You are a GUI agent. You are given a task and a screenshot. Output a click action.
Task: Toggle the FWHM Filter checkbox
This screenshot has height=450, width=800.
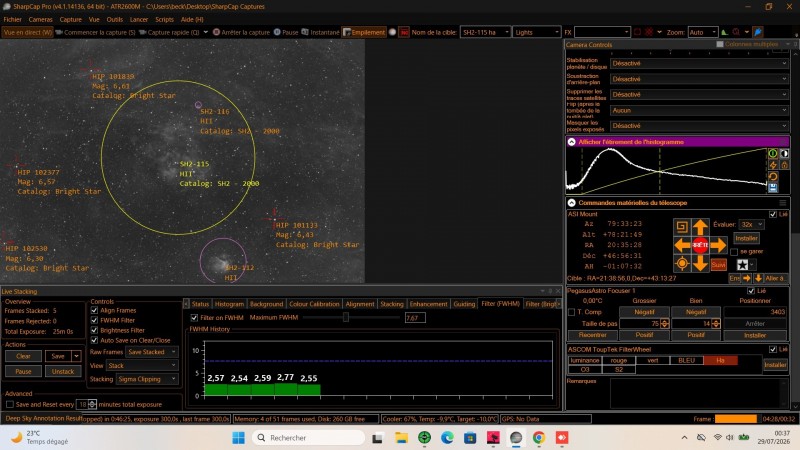tap(94, 320)
